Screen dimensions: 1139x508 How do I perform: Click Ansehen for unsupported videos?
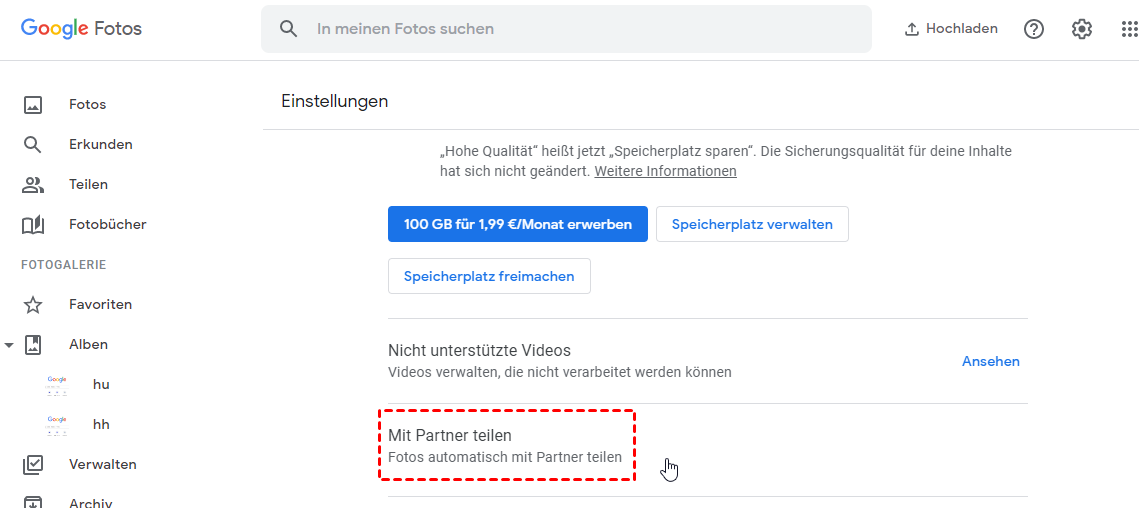[990, 361]
